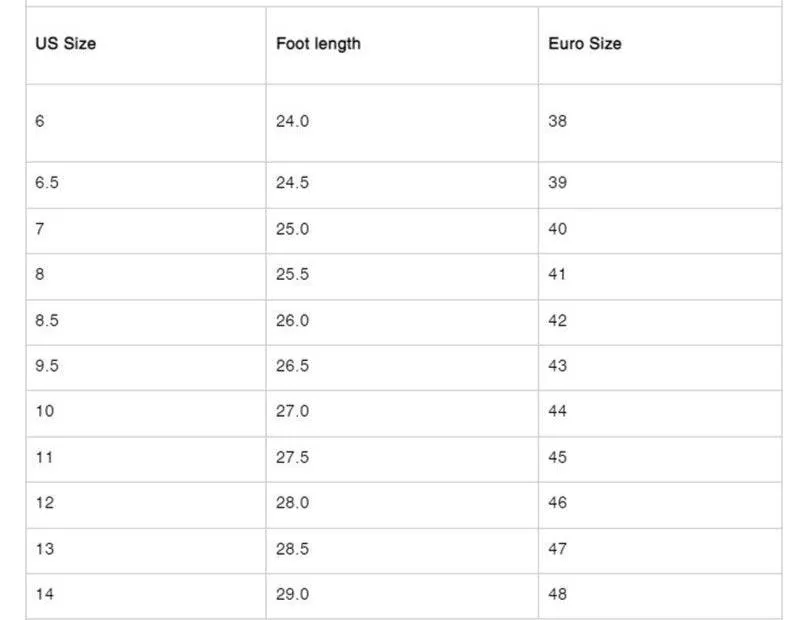Click the US size 9.5 cell
Image resolution: width=800 pixels, height=620 pixels.
click(x=146, y=368)
